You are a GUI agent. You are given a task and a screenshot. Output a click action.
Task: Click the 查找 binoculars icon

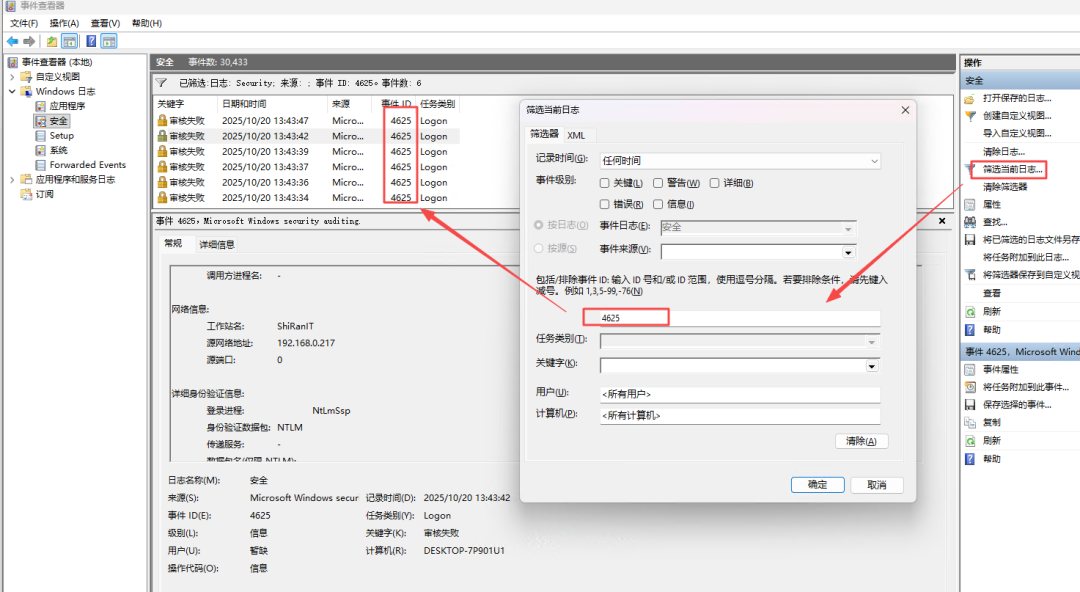coord(970,222)
